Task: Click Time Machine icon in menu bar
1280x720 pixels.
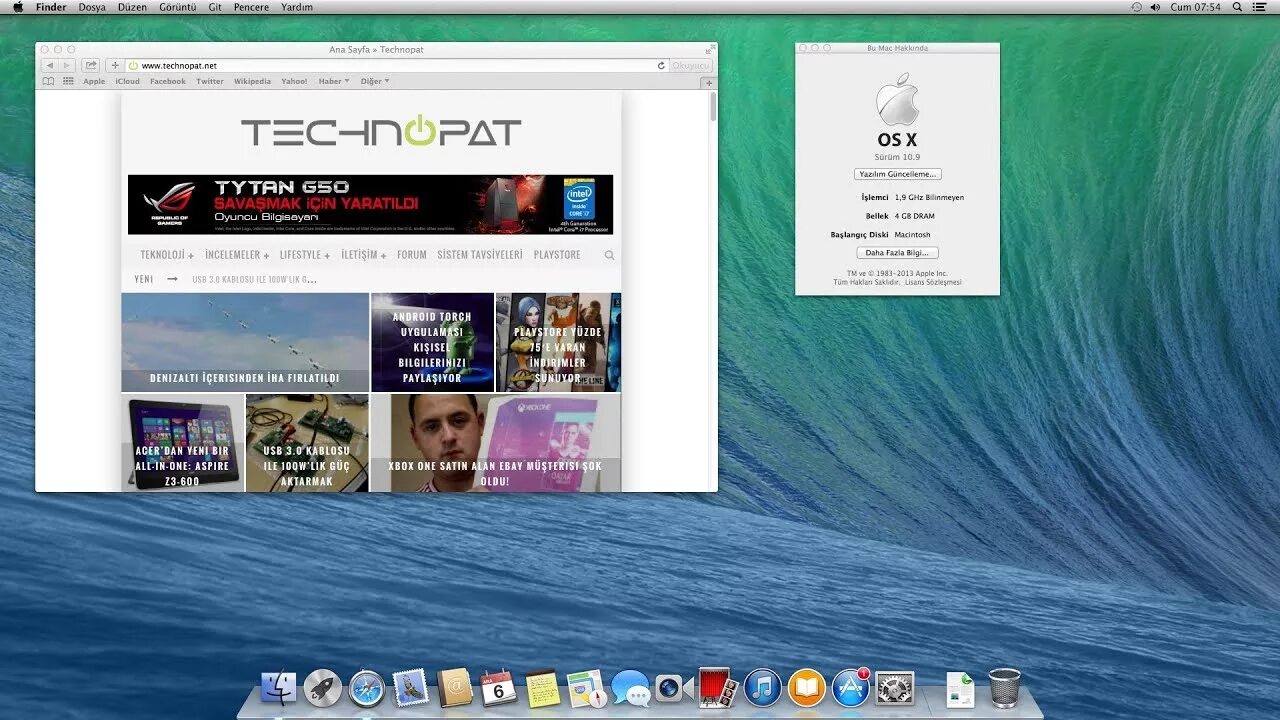Action: (1136, 7)
